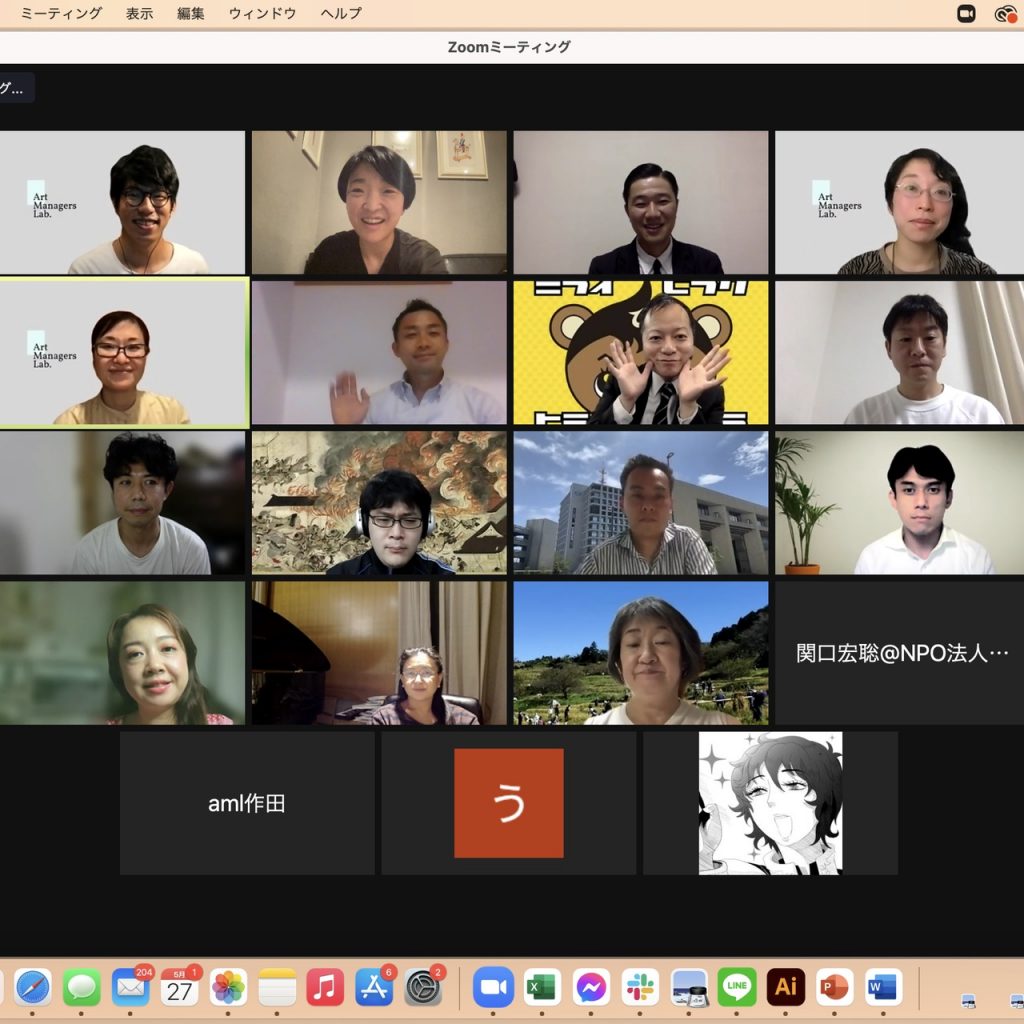Open the ウィンドウ menu

262,13
